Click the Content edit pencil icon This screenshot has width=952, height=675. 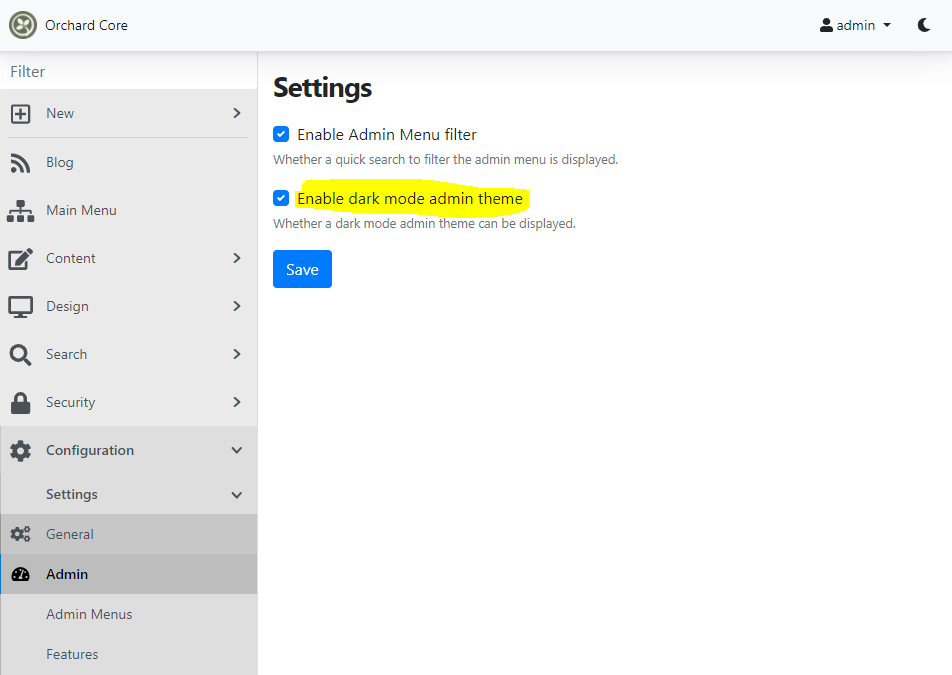point(20,259)
